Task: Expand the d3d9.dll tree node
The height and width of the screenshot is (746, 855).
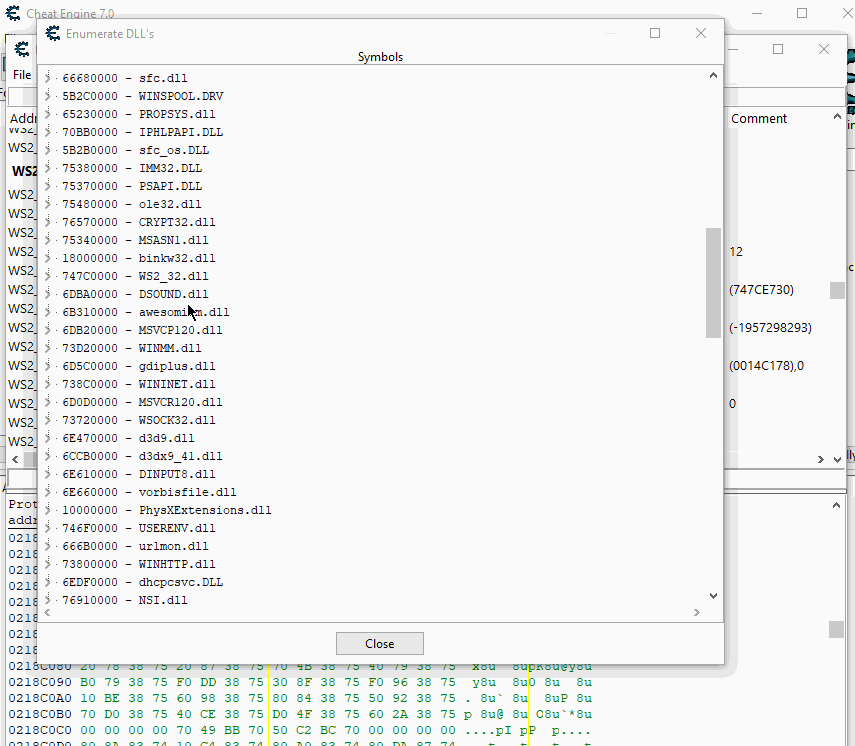Action: click(48, 438)
